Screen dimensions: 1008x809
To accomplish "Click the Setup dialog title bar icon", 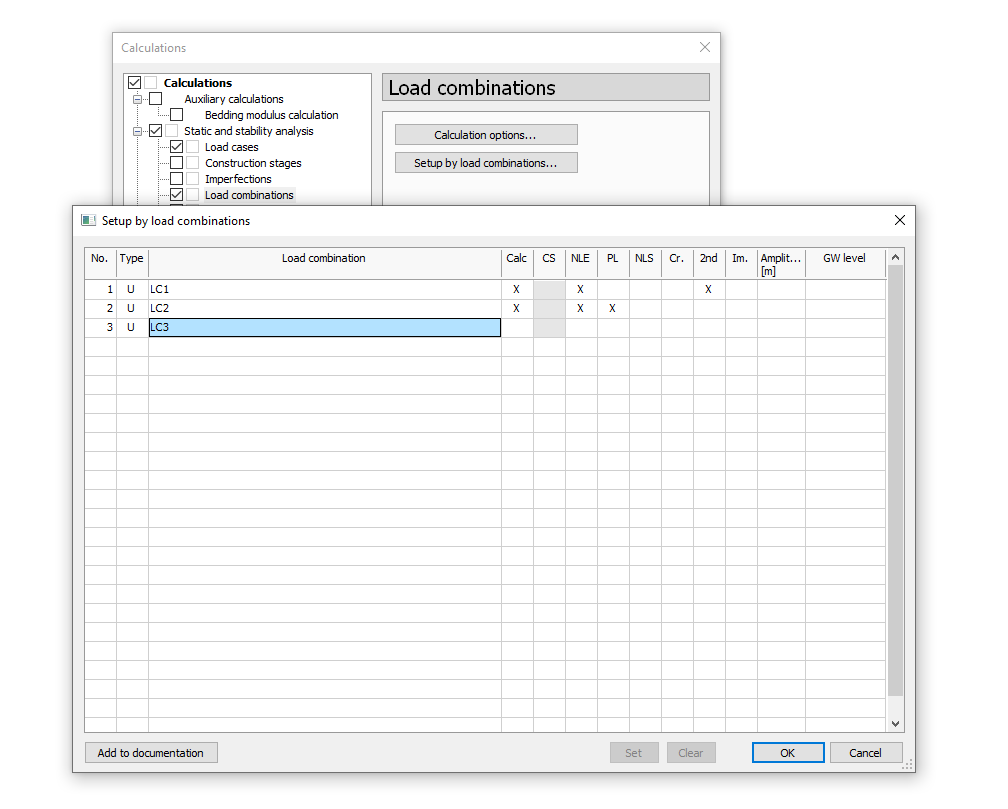I will 88,221.
